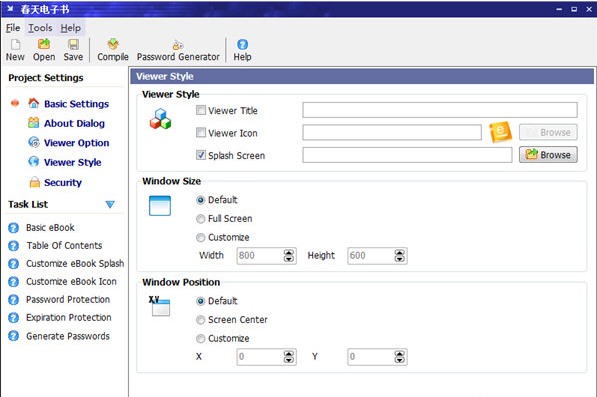Click help icon beside Customize eBook Icon
This screenshot has width=597, height=397.
tap(13, 282)
